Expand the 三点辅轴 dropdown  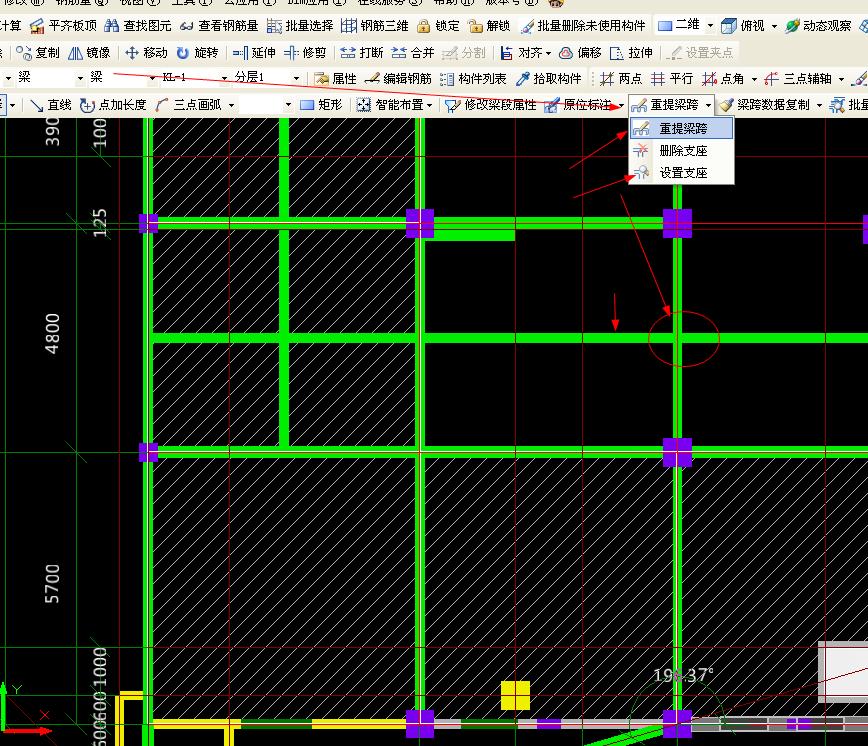pyautogui.click(x=841, y=79)
